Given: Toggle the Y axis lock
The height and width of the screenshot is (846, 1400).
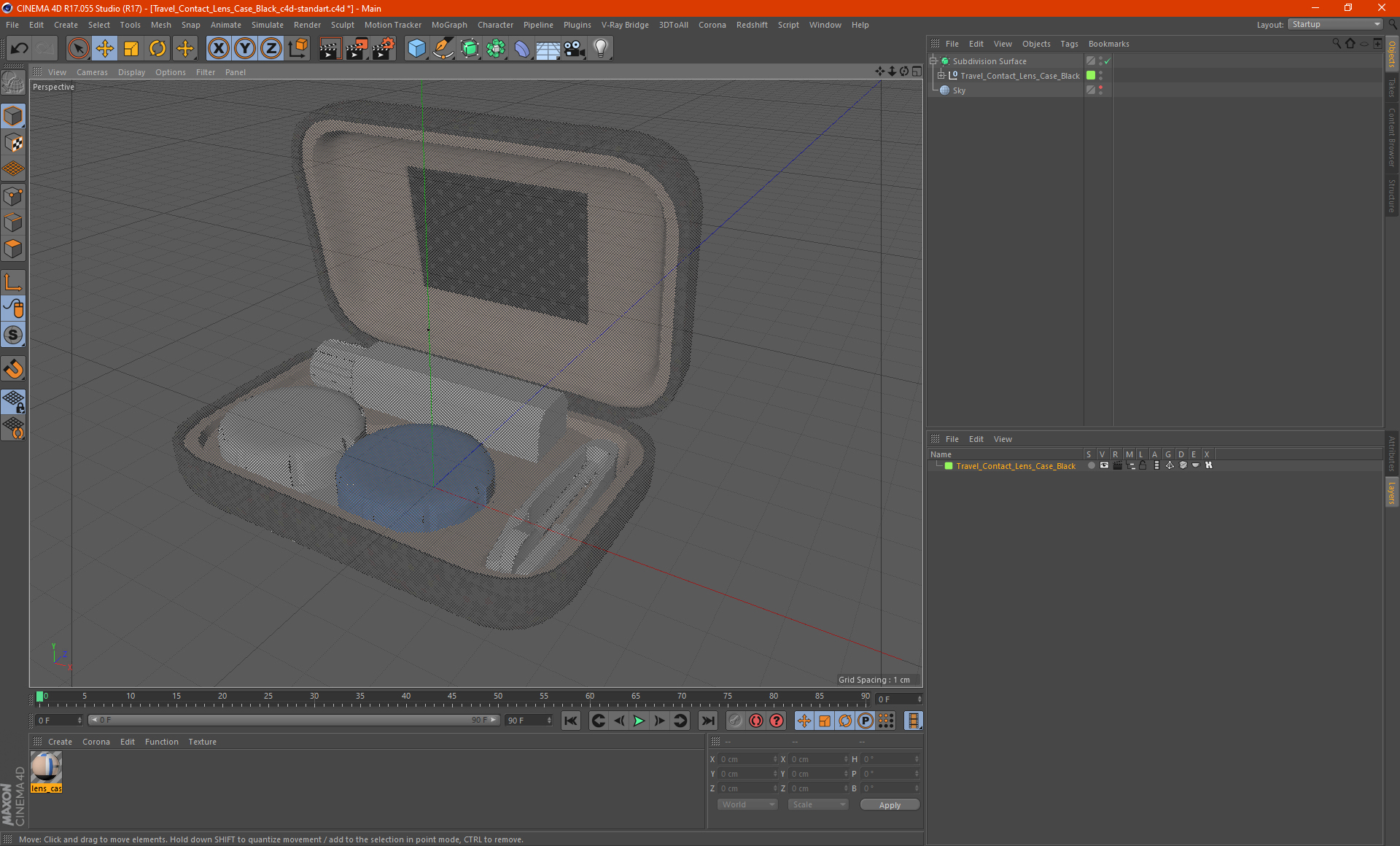Looking at the screenshot, I should click(245, 49).
